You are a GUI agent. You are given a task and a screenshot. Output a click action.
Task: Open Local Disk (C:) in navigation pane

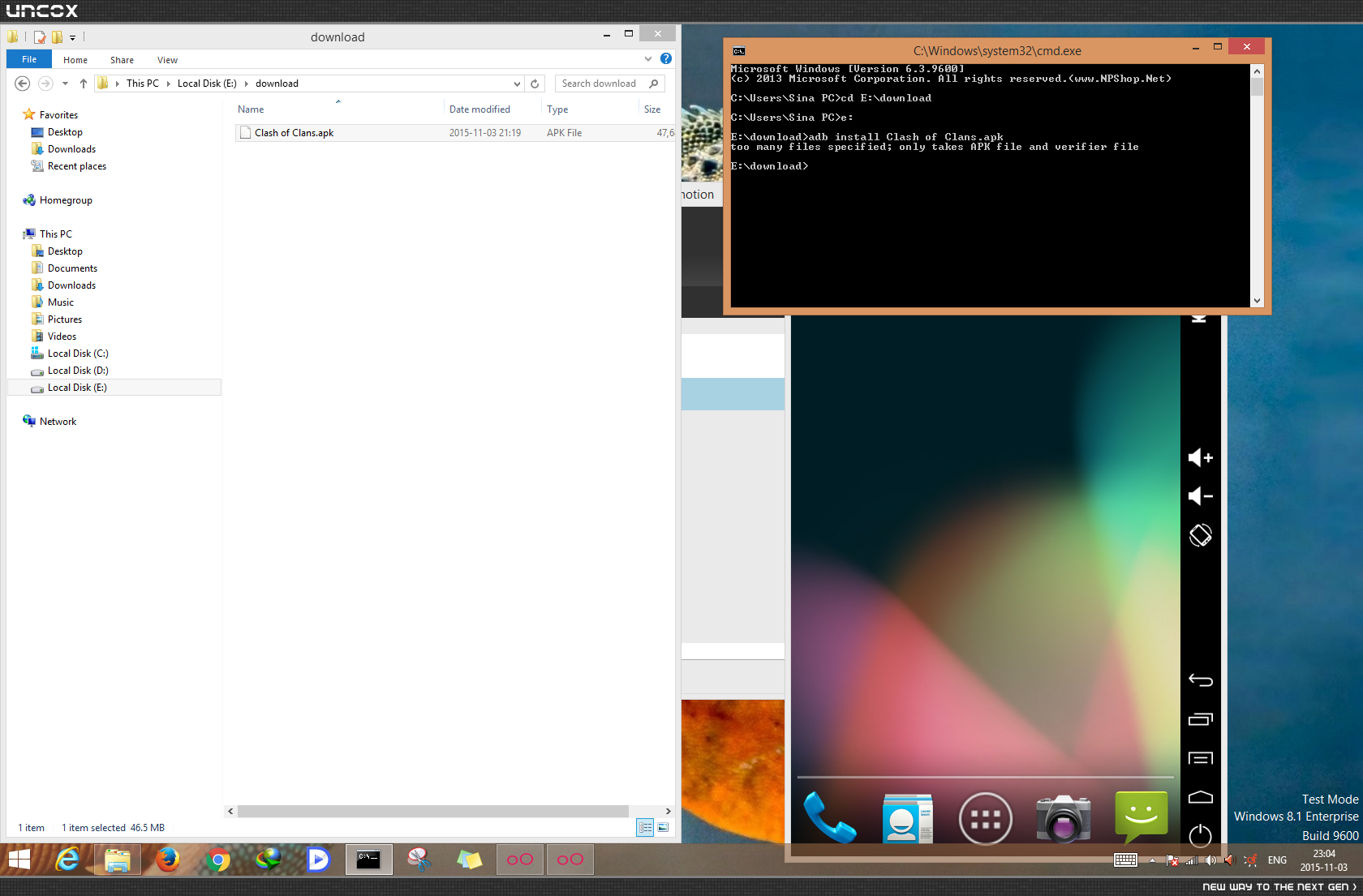(x=78, y=354)
